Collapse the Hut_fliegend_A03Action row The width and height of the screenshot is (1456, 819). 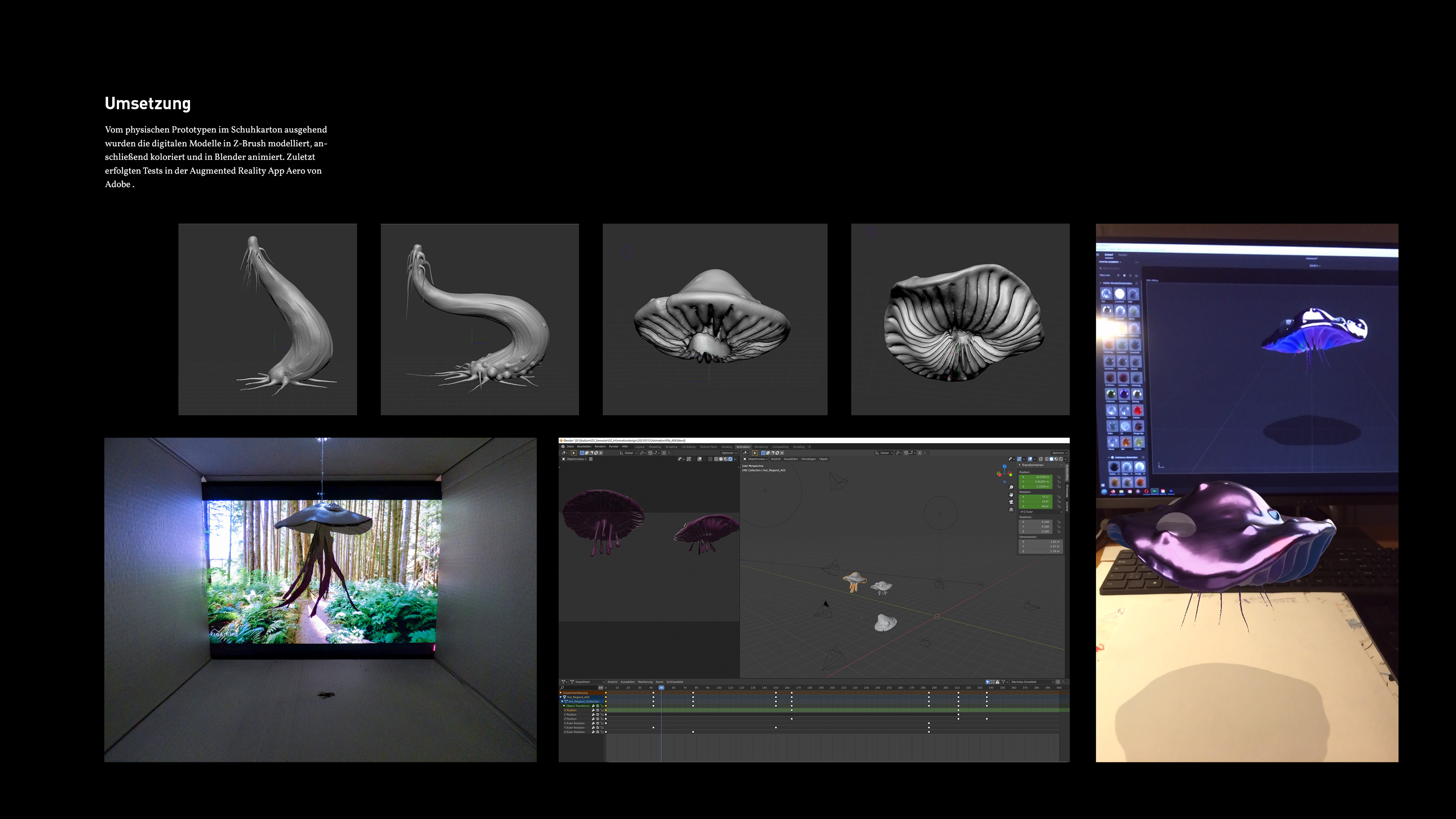[562, 701]
